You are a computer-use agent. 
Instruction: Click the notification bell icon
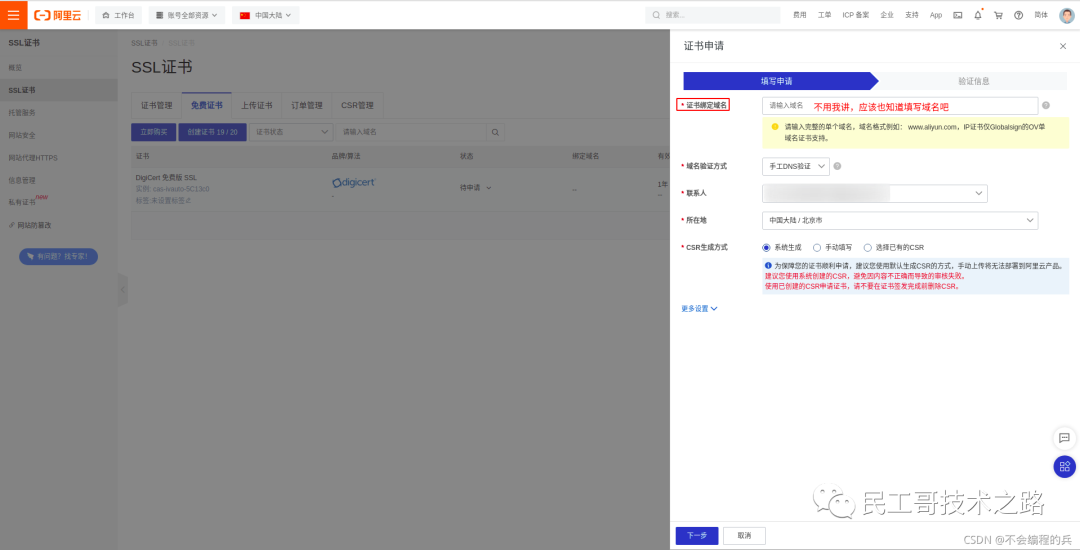(x=977, y=15)
